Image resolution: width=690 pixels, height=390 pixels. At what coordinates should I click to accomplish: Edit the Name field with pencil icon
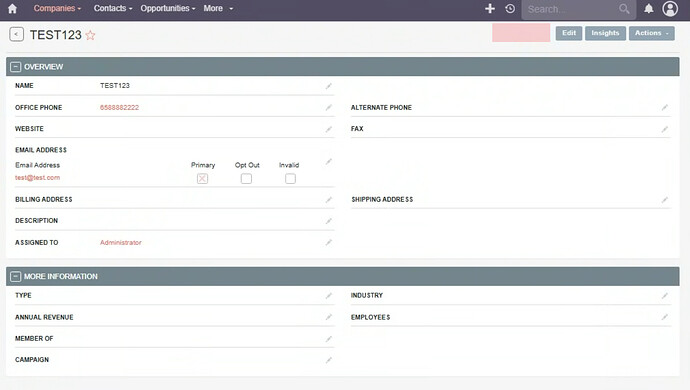(329, 86)
